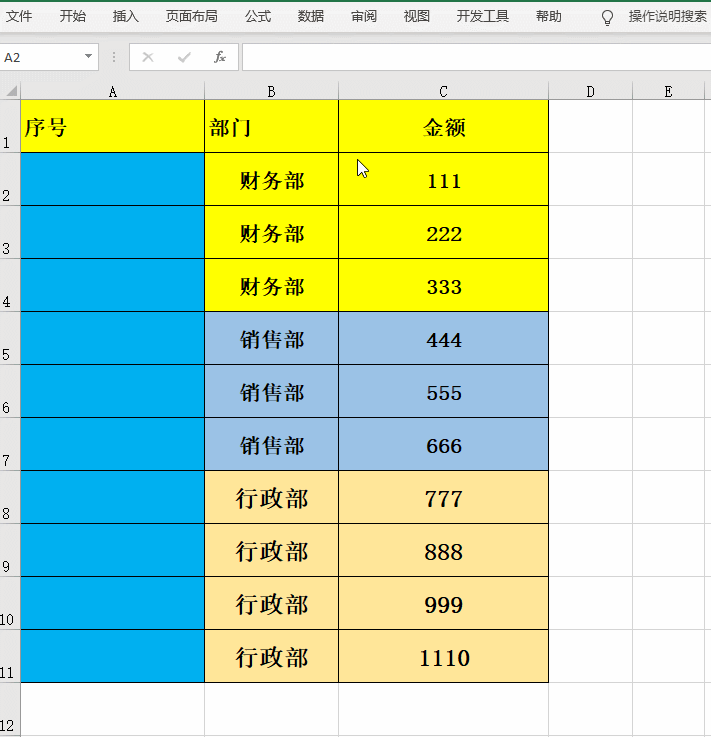Screen dimensions: 711x737
Task: Click the 行政部 cell in row 8
Action: pos(272,497)
